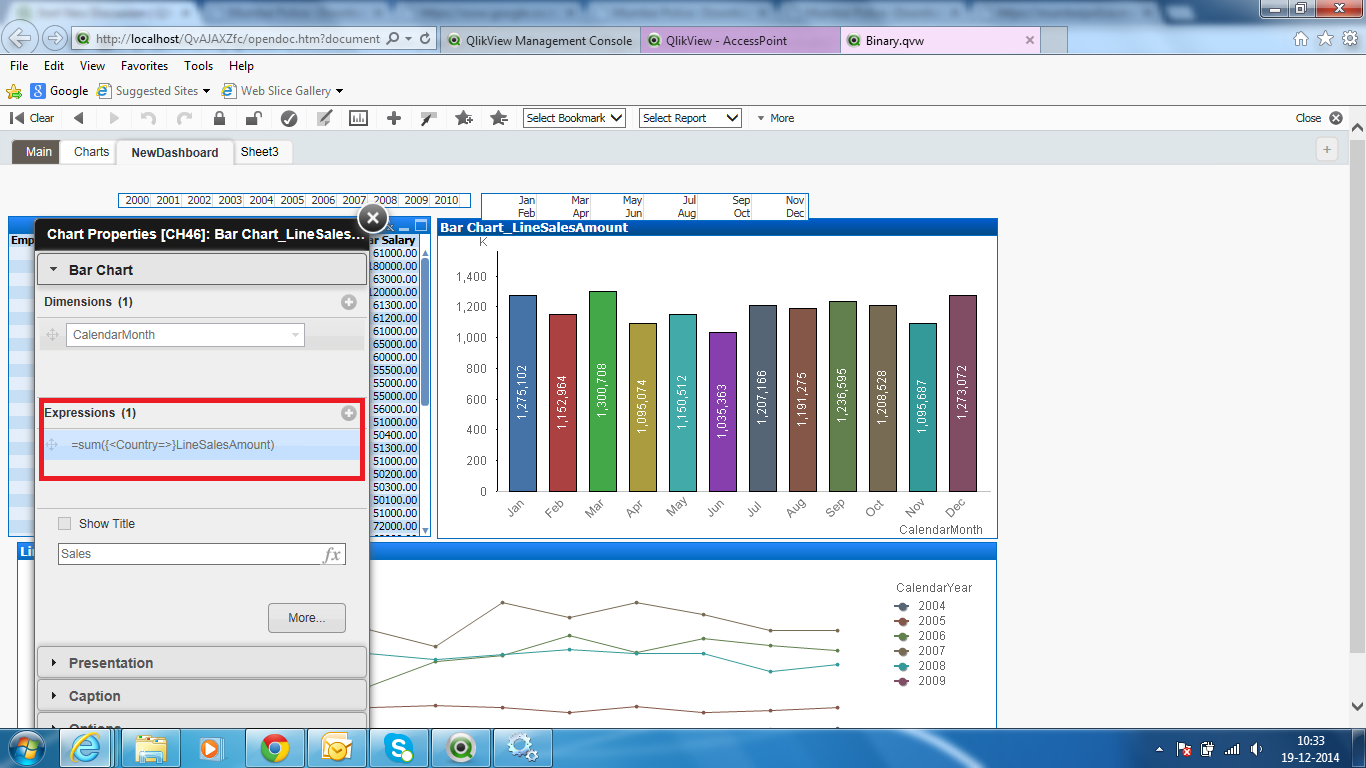Select the NewDashboard sheet tab
The image size is (1366, 768).
[x=175, y=153]
